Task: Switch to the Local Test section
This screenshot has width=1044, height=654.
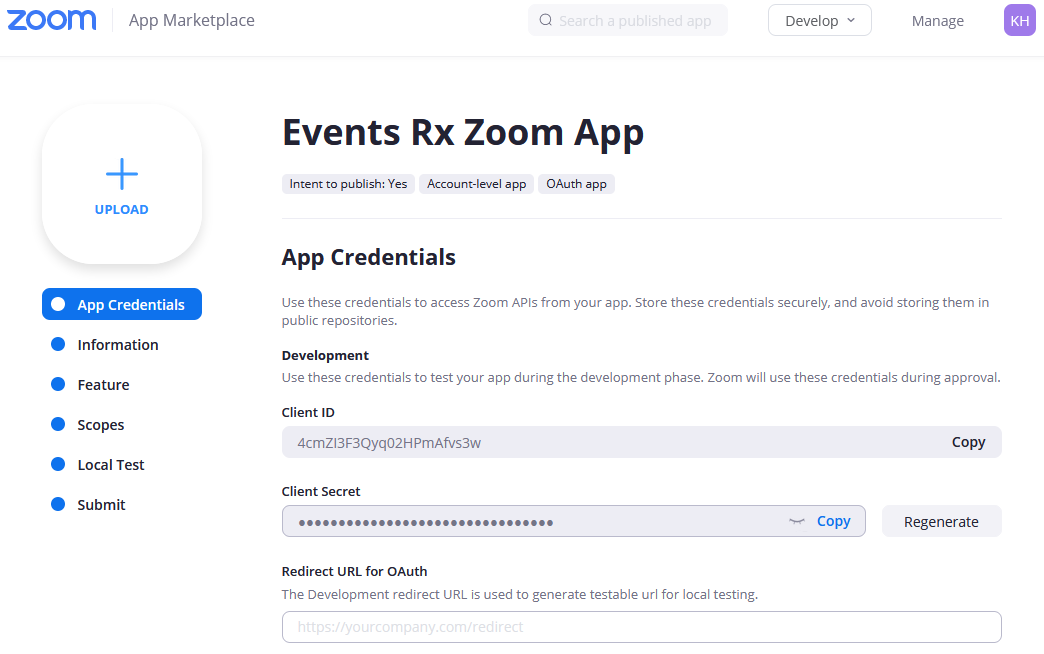Action: point(111,465)
